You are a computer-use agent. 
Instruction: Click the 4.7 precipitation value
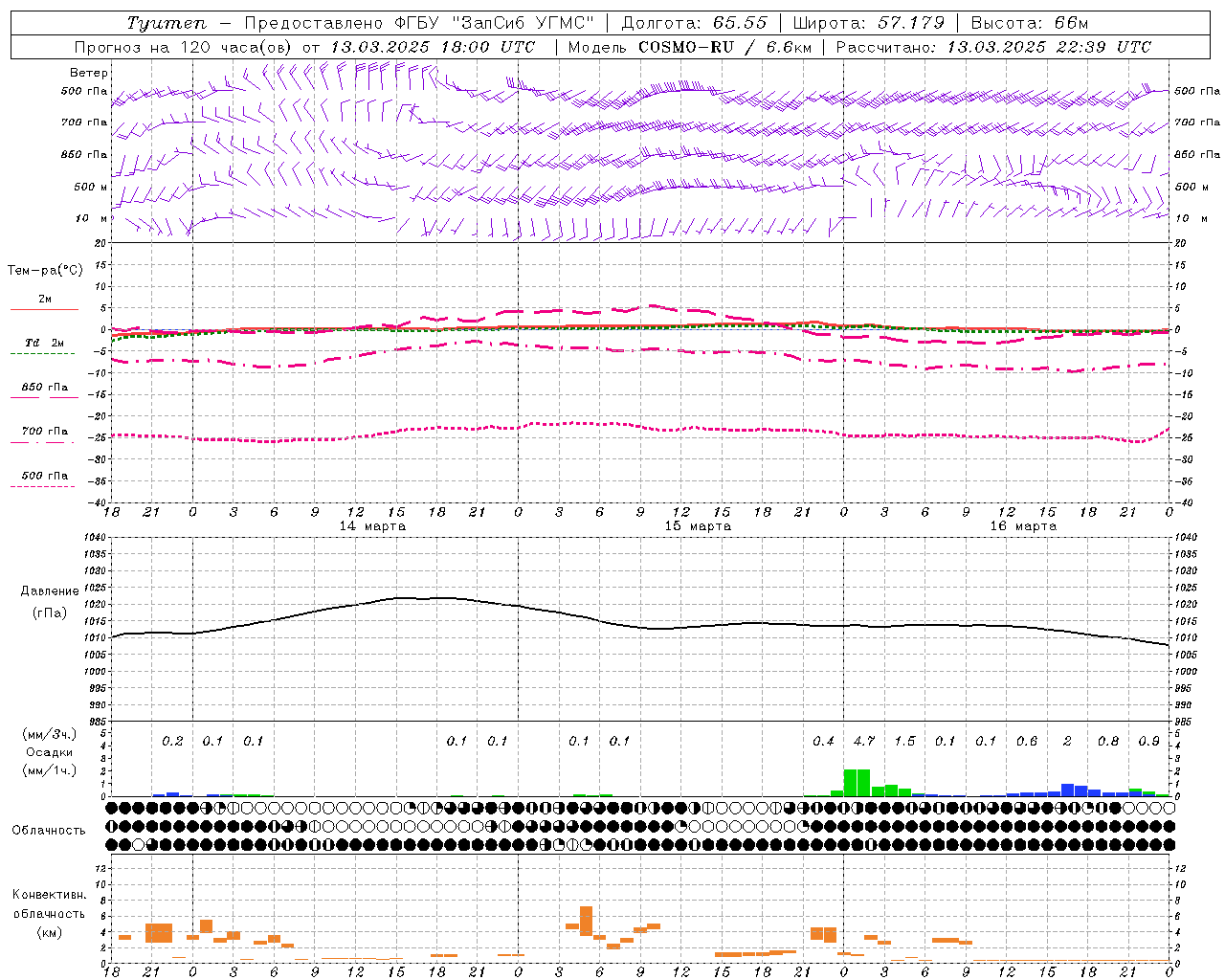[864, 742]
